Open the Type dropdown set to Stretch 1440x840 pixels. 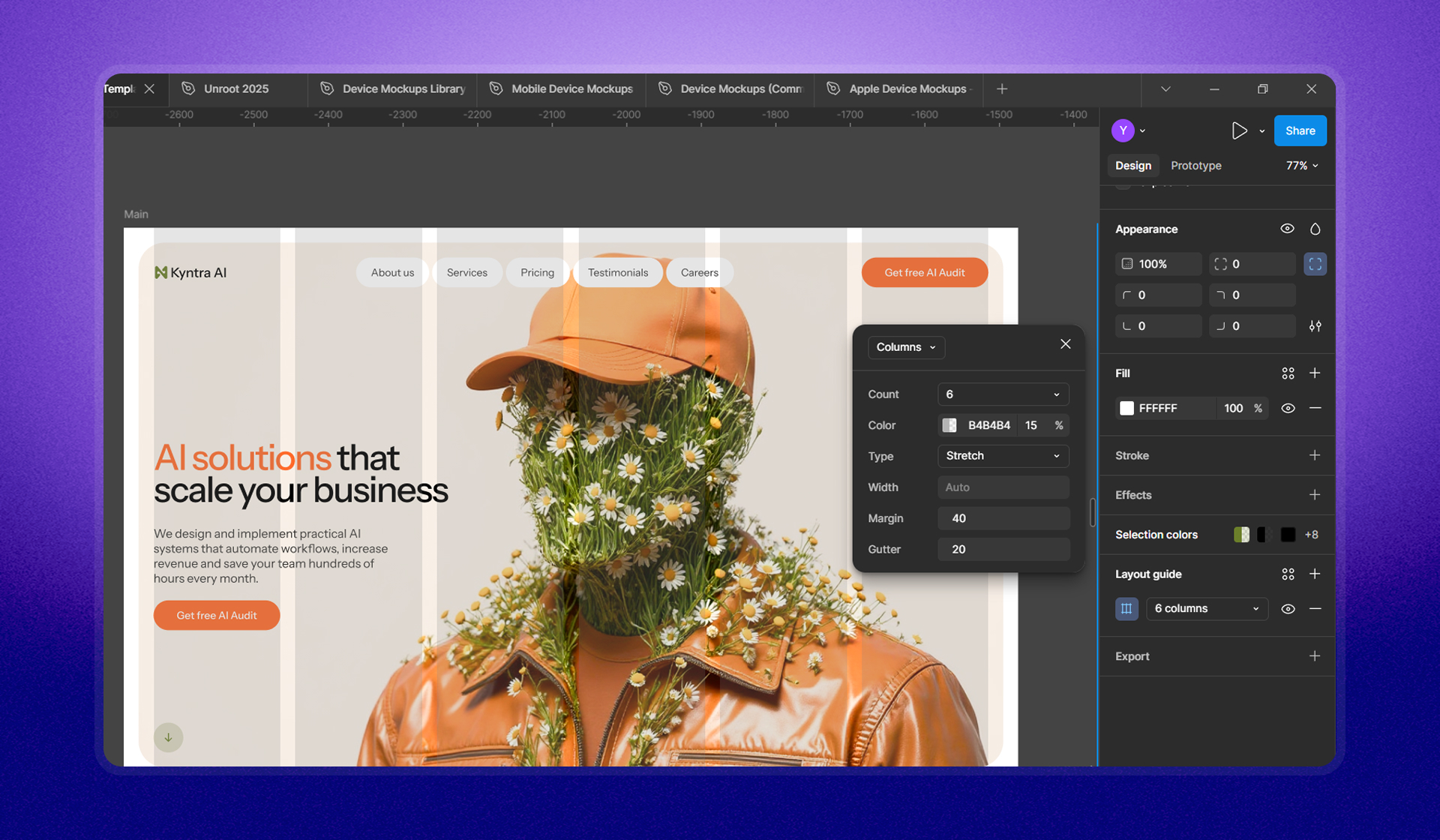click(x=1002, y=456)
